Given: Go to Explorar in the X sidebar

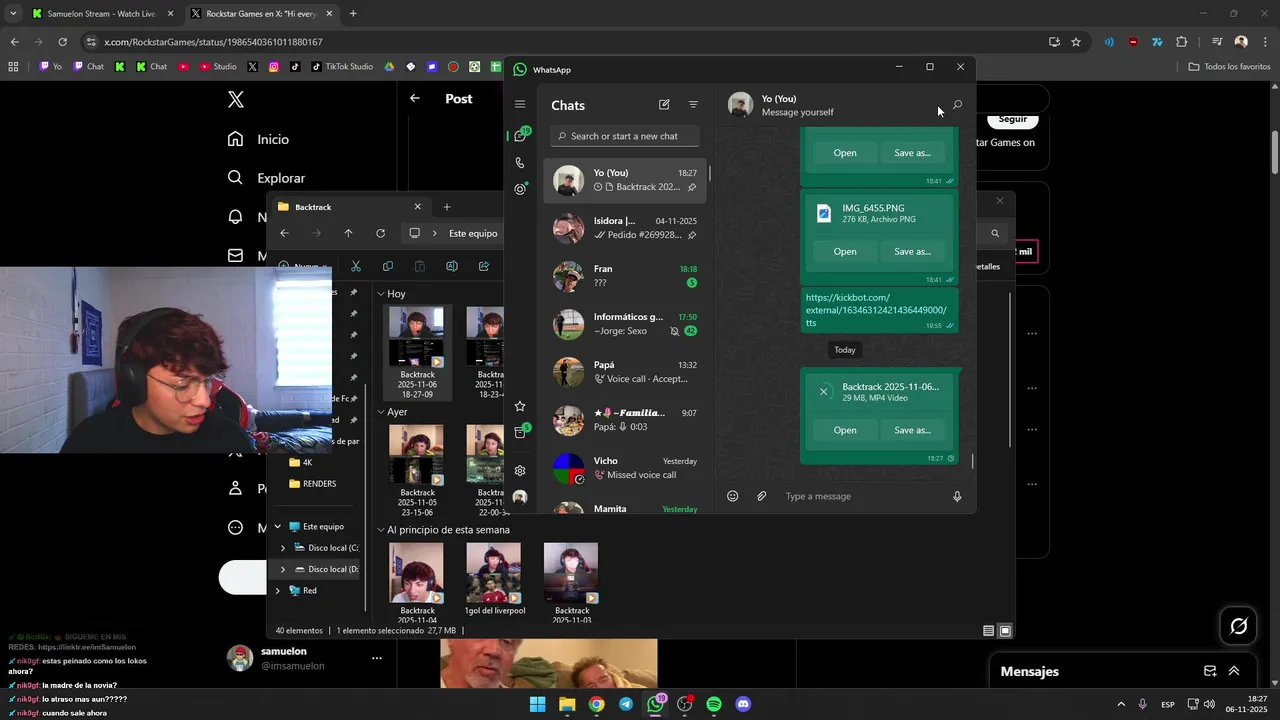Looking at the screenshot, I should click(266, 178).
